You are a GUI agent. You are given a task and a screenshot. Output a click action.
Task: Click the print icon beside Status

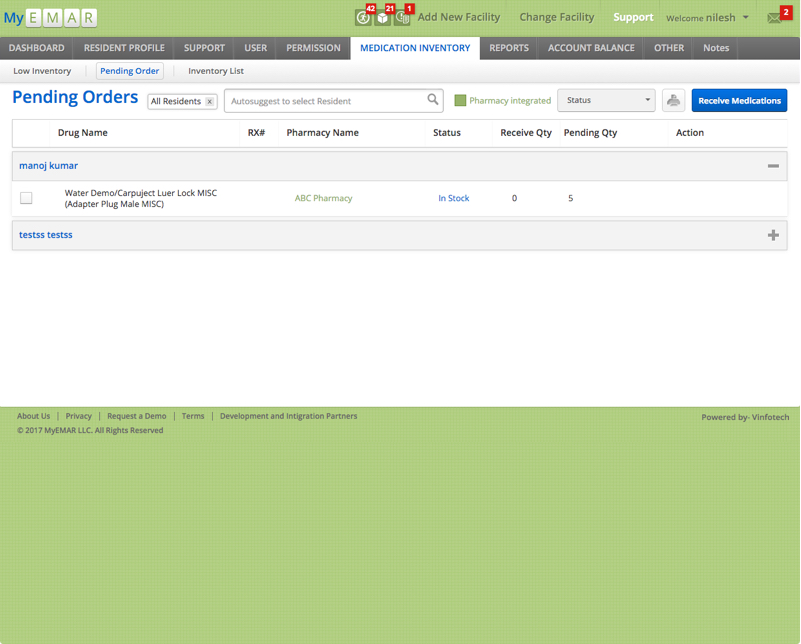coord(673,101)
